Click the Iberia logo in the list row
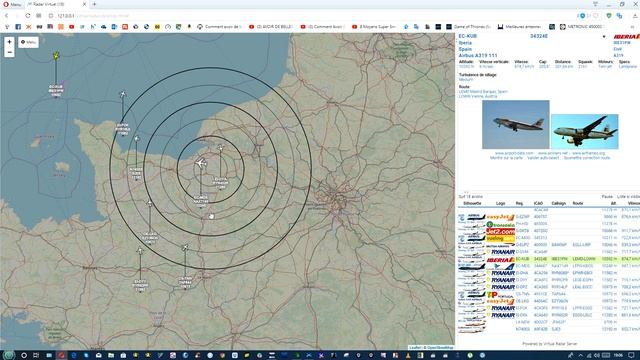The height and width of the screenshot is (360, 640). (500, 260)
